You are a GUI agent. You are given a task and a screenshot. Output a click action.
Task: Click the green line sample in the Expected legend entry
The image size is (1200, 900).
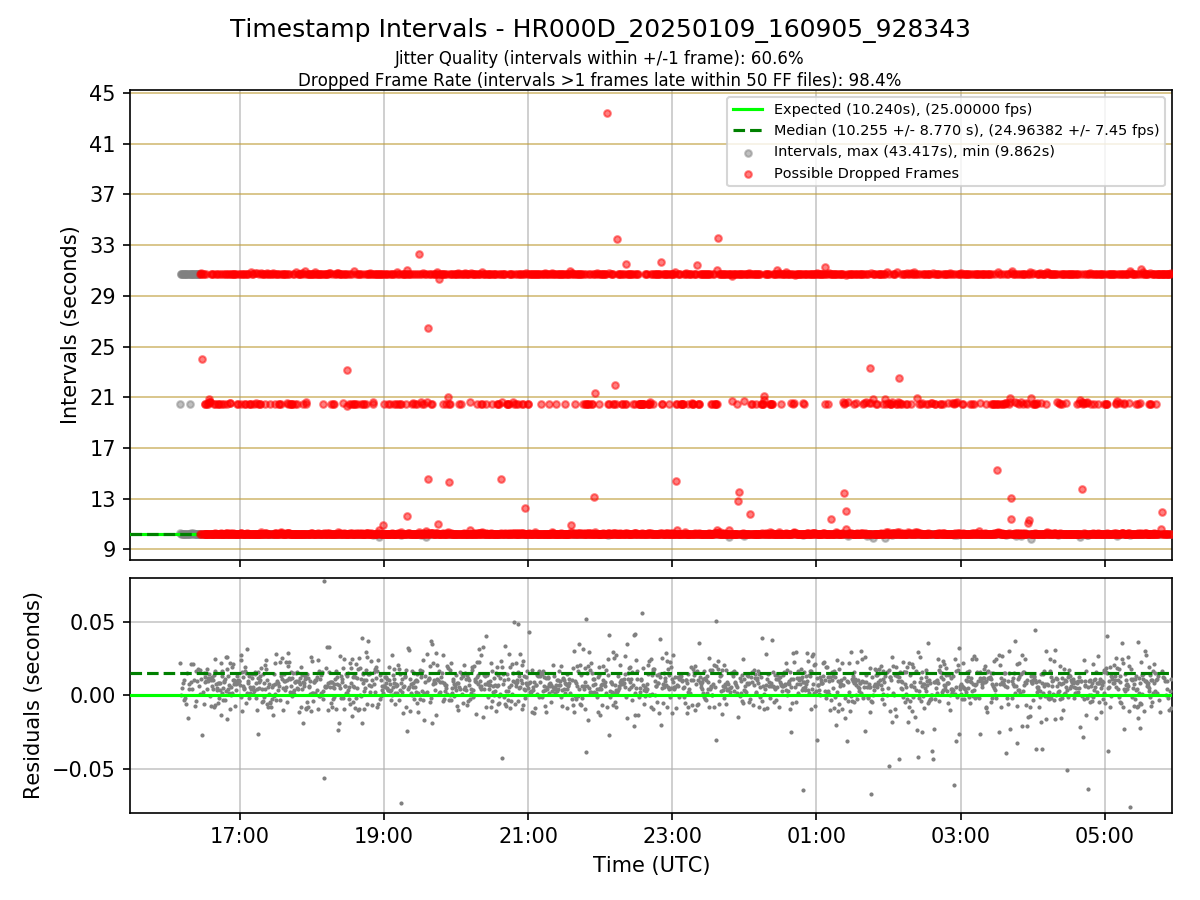[x=748, y=109]
